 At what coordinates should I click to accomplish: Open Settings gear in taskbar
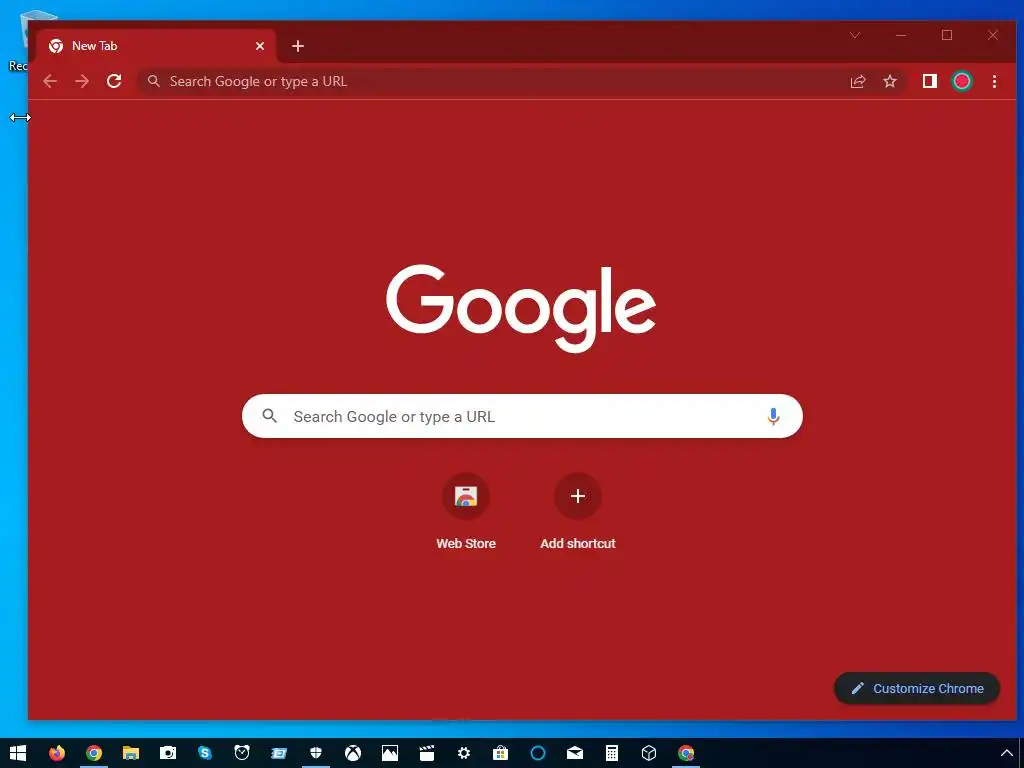(x=464, y=753)
